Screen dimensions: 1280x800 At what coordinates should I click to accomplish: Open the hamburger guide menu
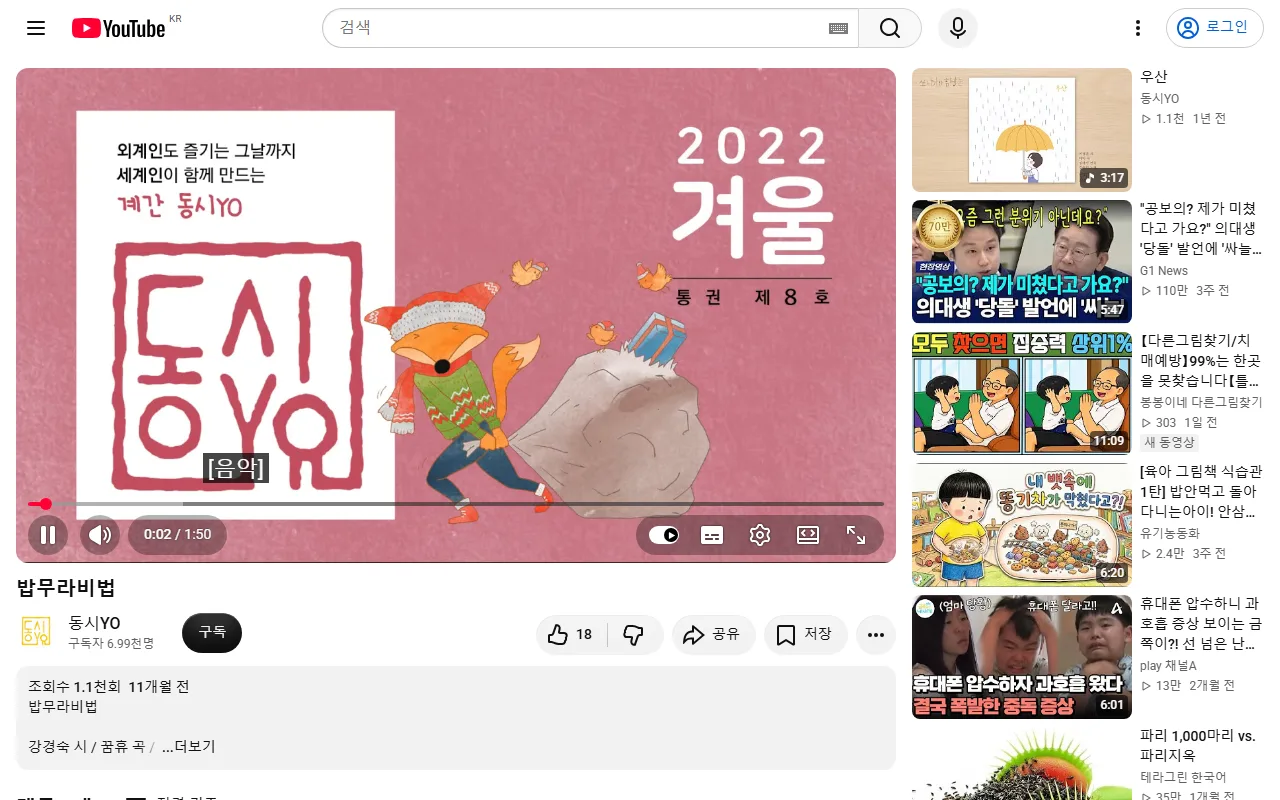point(36,28)
